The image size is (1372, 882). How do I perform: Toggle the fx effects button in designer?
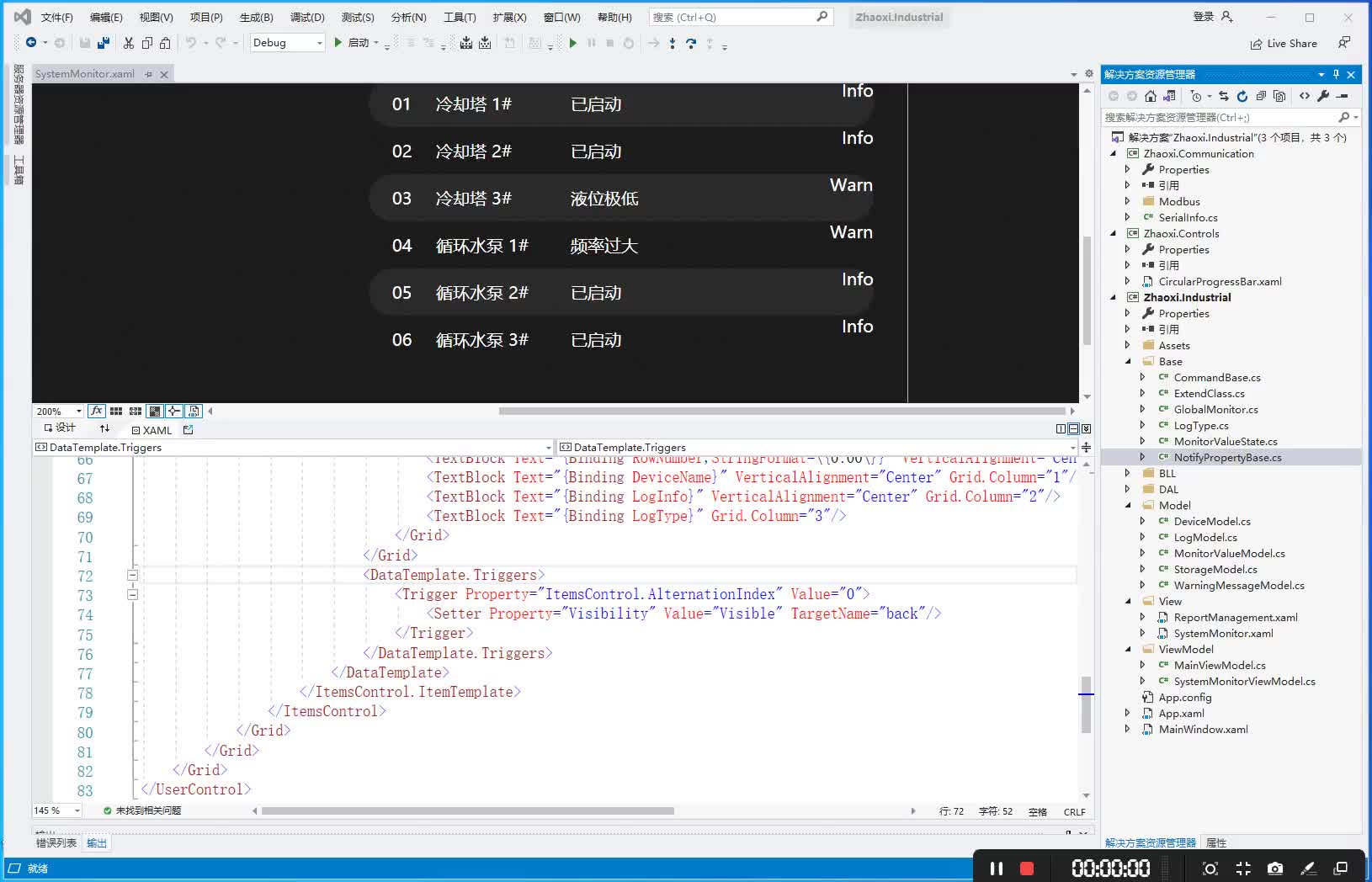click(97, 411)
